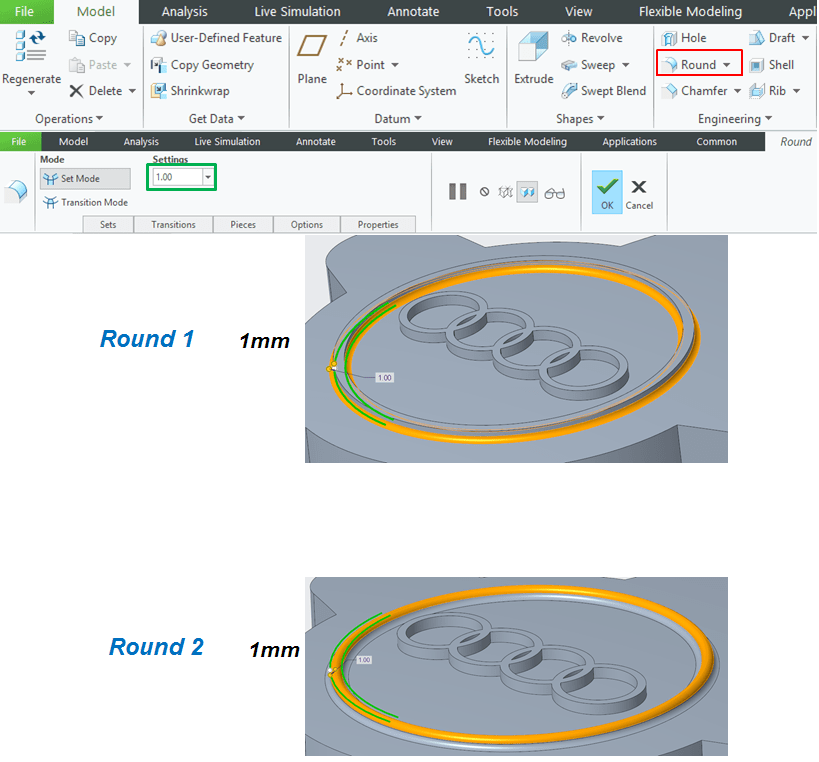
Task: Open the Flexible Modeling ribbon tab
Action: (x=690, y=12)
